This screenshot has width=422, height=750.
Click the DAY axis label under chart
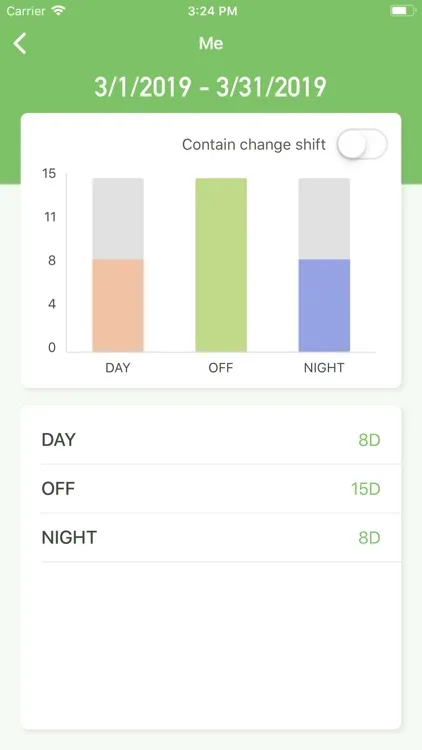pyautogui.click(x=118, y=368)
